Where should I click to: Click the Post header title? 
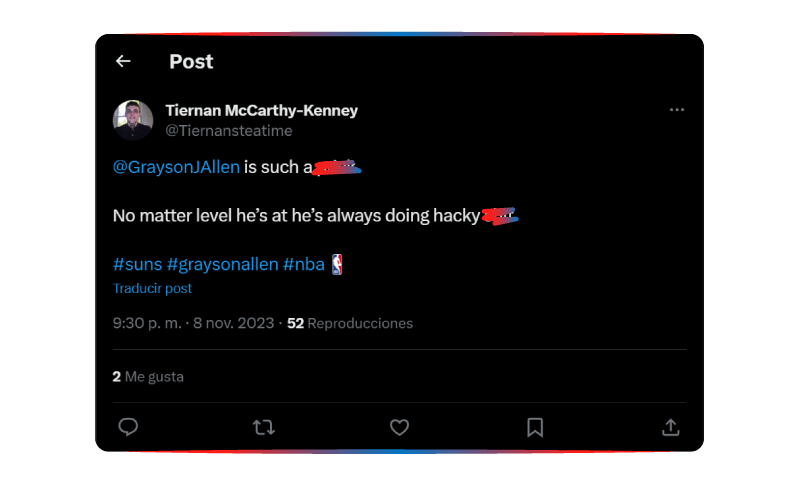(191, 61)
